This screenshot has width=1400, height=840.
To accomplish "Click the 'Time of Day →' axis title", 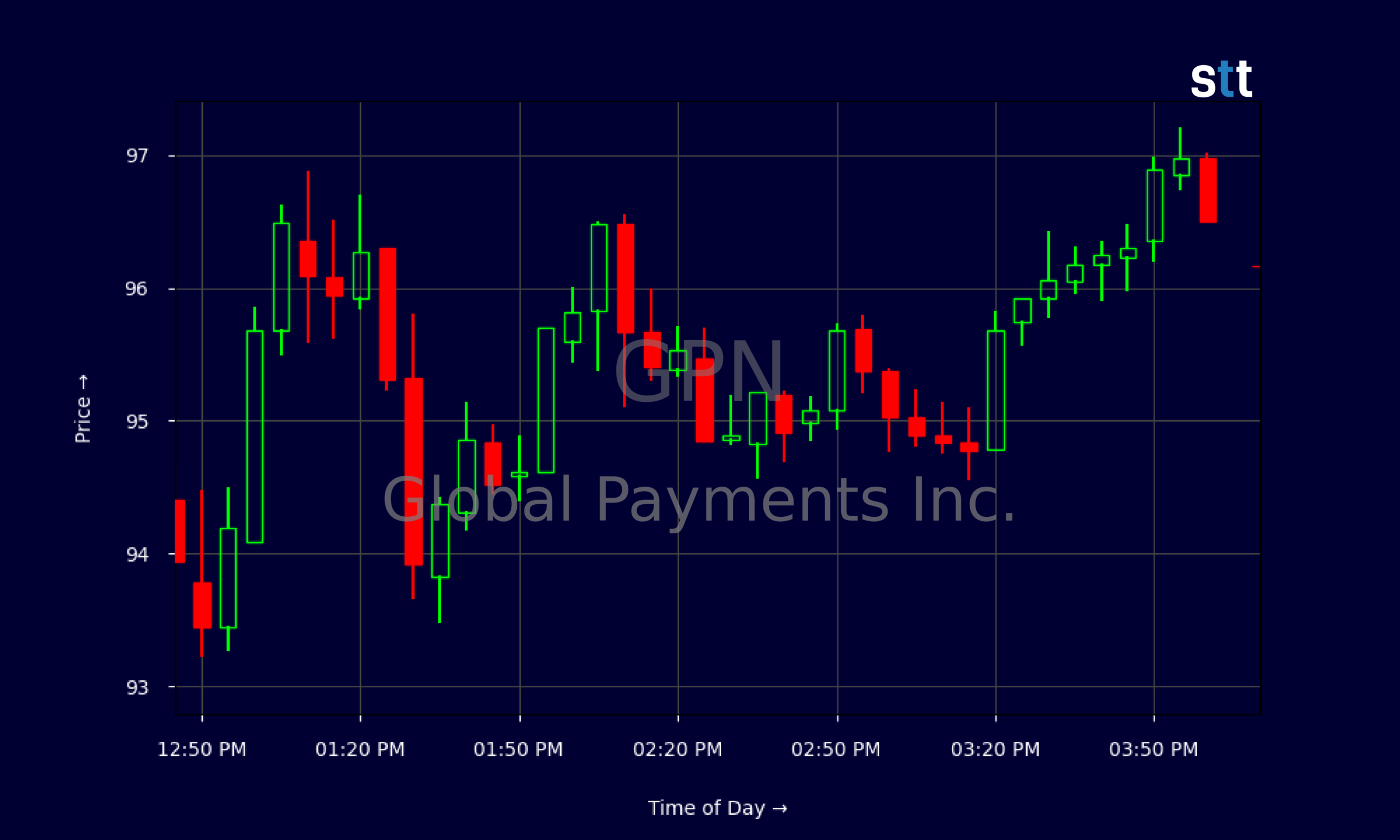I will click(717, 808).
